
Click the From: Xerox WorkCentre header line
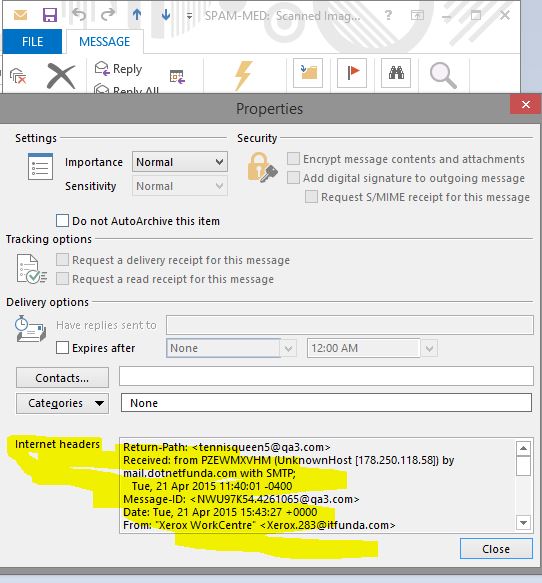[259, 525]
